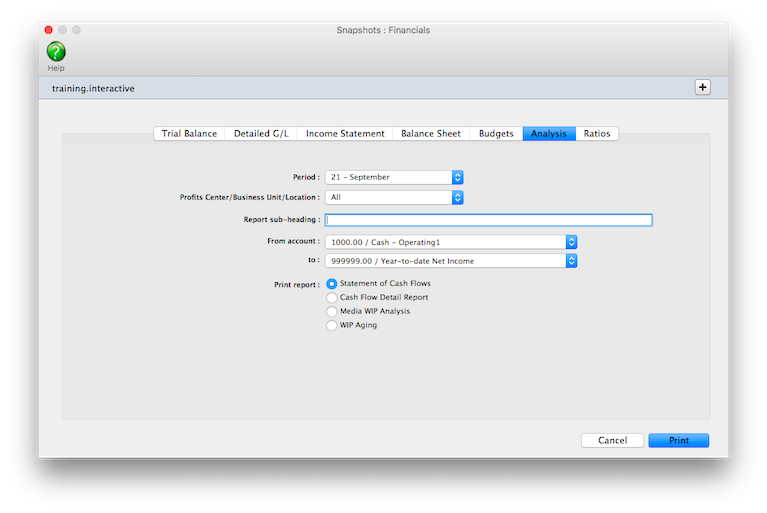Select the Ratios tab
This screenshot has width=767, height=513.
(597, 134)
